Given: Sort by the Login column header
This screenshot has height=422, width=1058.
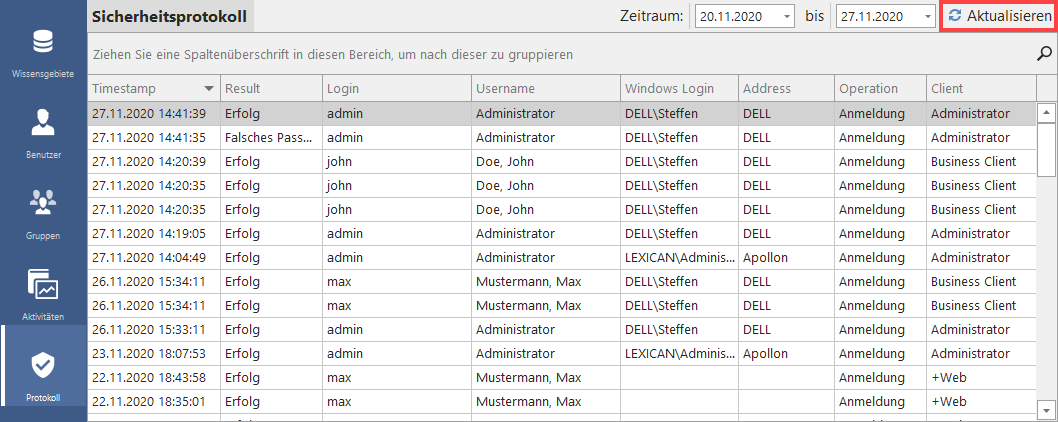Looking at the screenshot, I should coord(343,89).
